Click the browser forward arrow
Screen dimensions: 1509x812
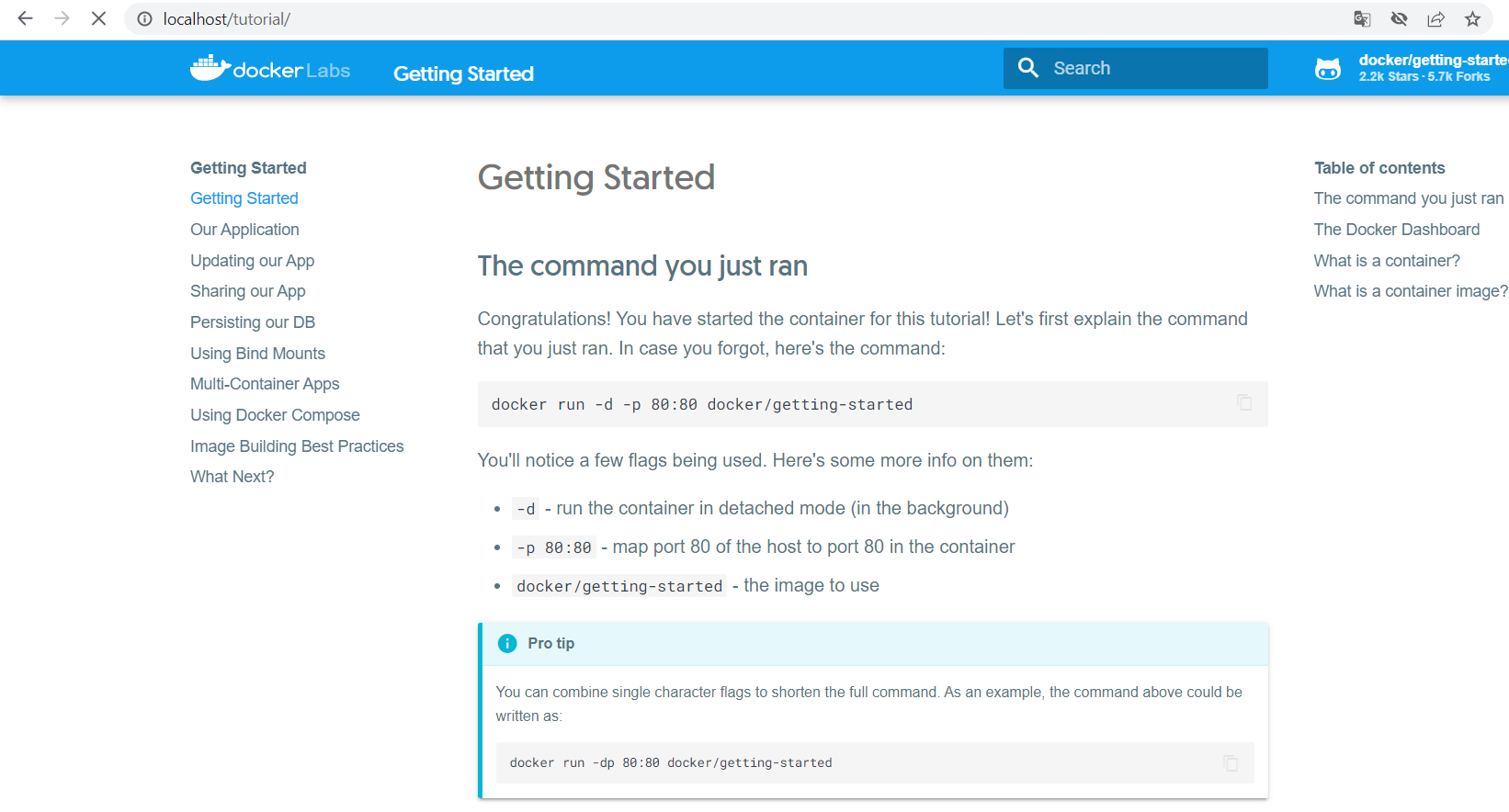point(62,18)
